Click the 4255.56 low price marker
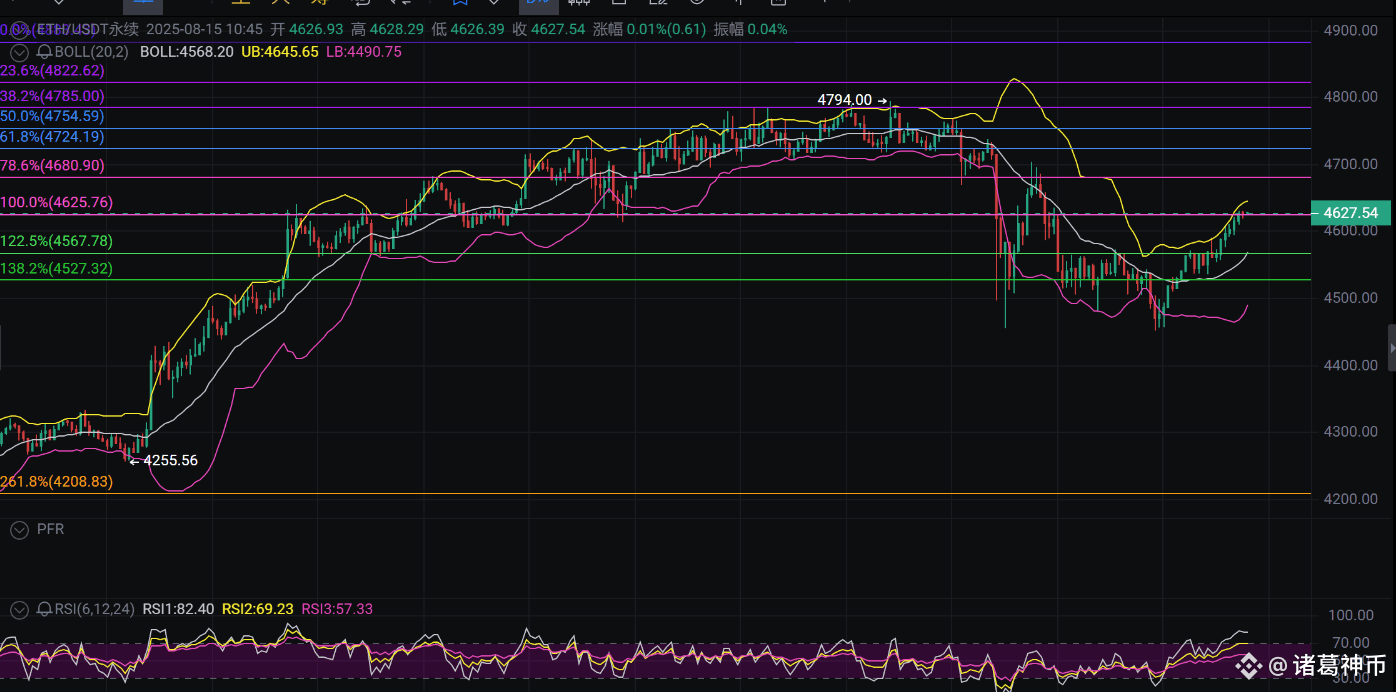 point(165,461)
